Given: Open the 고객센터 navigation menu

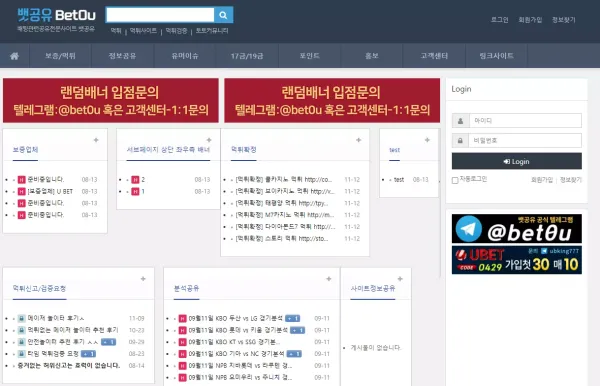Looking at the screenshot, I should click(x=434, y=56).
